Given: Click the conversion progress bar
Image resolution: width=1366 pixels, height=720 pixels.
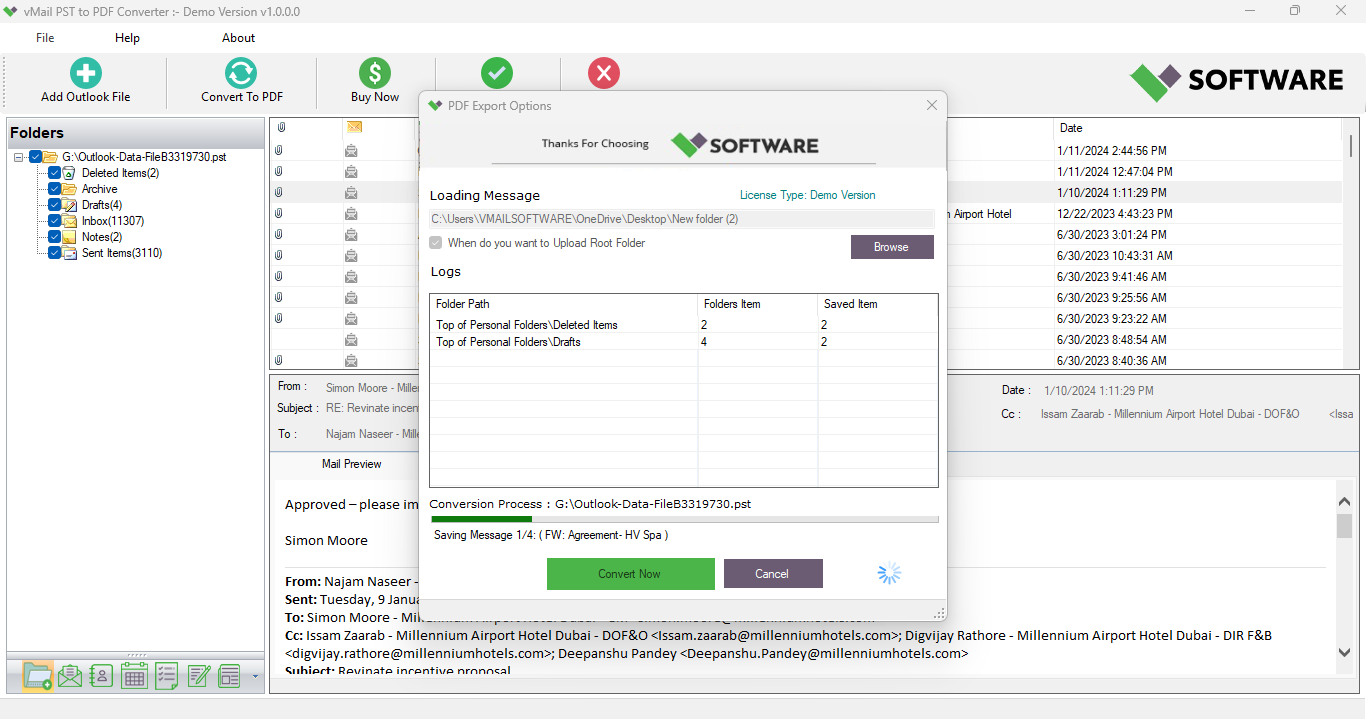Looking at the screenshot, I should 683,518.
